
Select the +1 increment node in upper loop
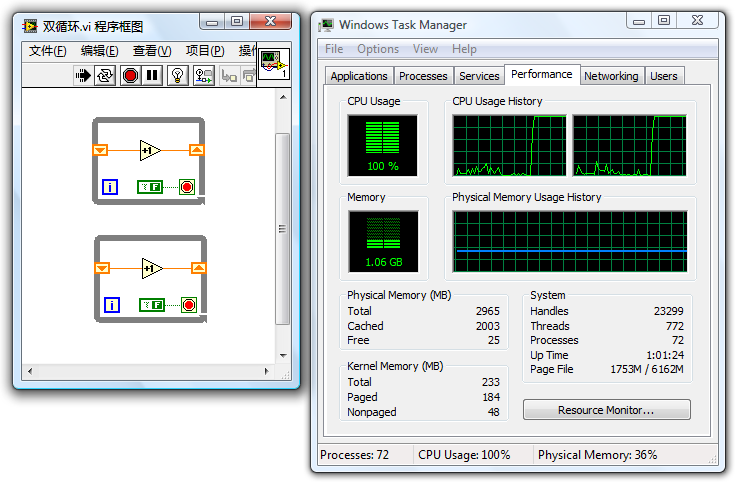(x=151, y=150)
